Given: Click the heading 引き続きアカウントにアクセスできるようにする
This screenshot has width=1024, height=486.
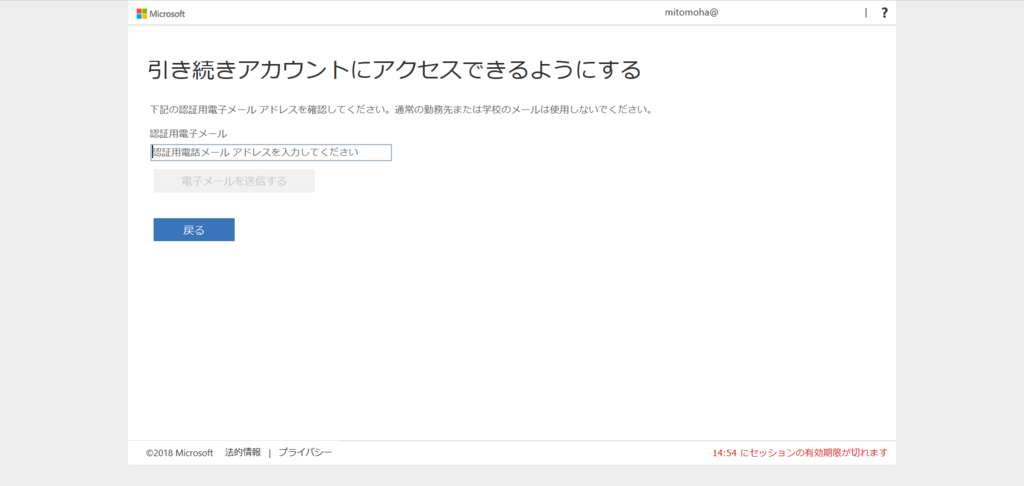Looking at the screenshot, I should [x=394, y=70].
